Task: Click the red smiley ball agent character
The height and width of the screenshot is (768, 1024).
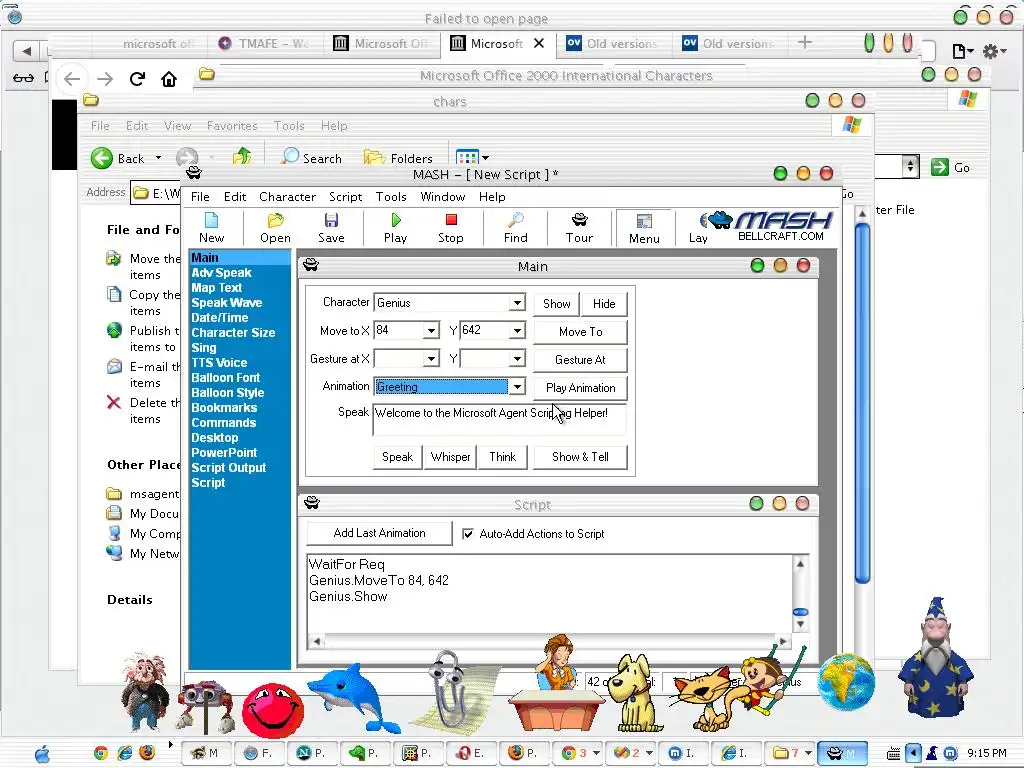Action: click(x=273, y=711)
